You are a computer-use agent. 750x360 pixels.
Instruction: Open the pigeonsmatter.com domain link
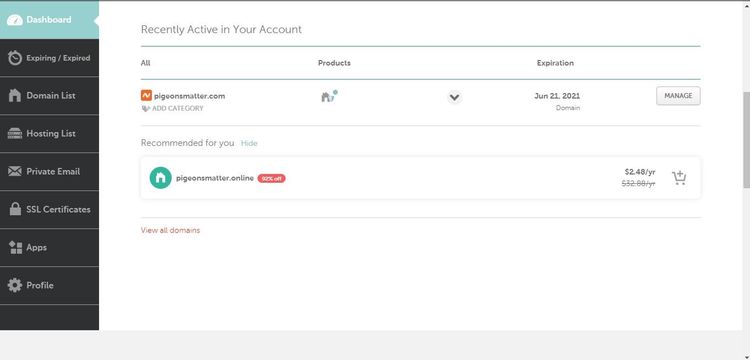pyautogui.click(x=189, y=96)
